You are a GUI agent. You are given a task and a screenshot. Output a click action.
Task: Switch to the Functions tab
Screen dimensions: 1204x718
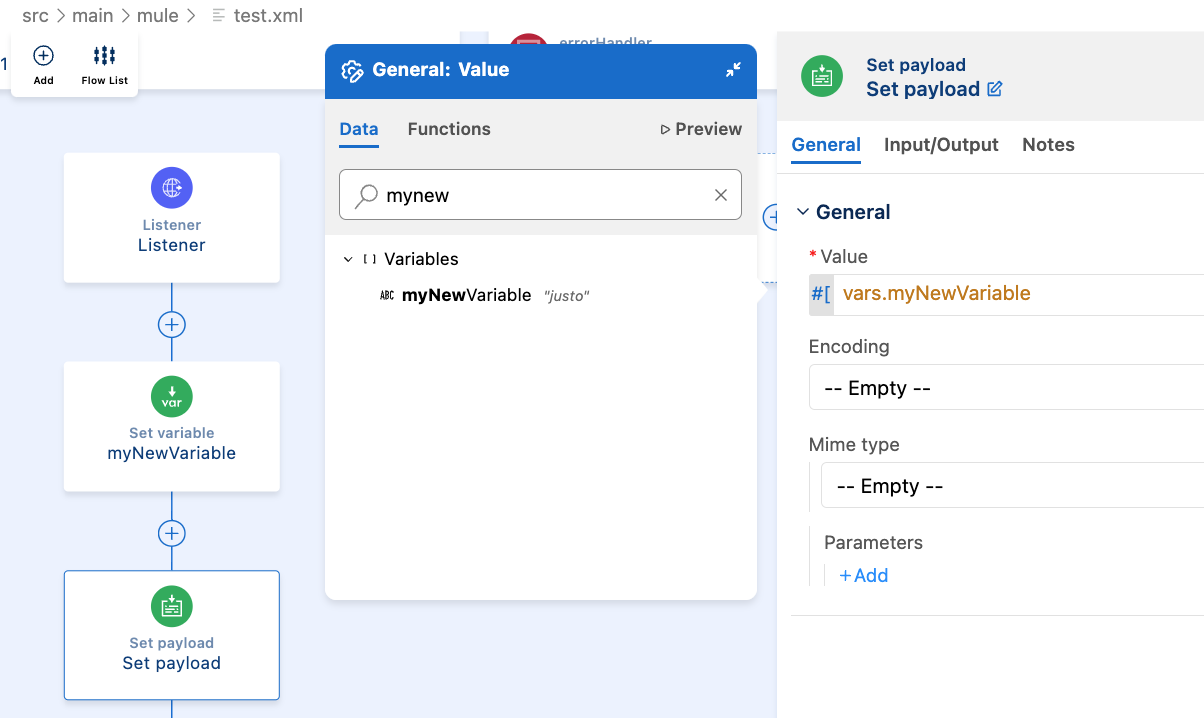tap(449, 129)
